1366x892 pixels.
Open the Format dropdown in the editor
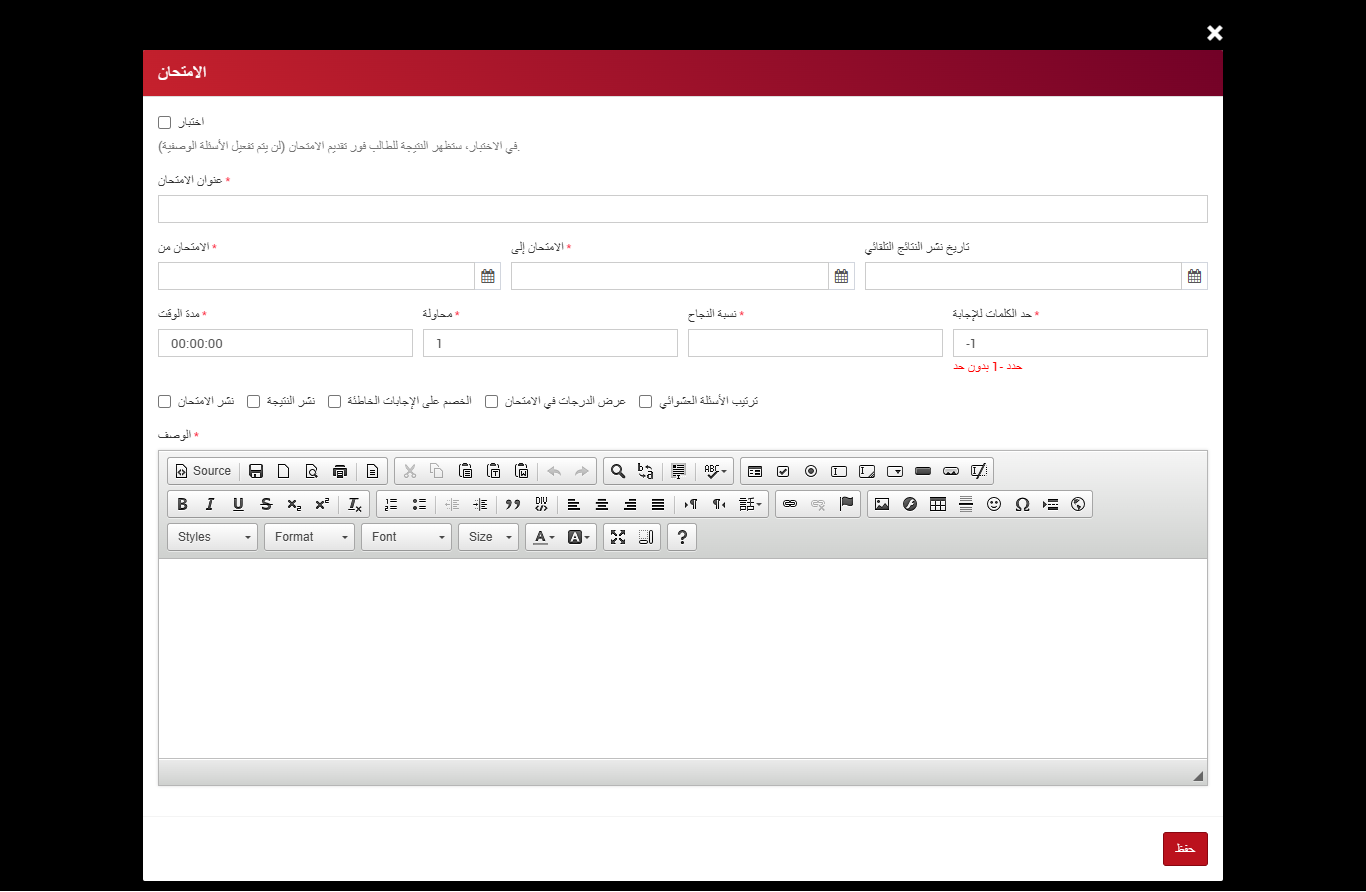(309, 537)
